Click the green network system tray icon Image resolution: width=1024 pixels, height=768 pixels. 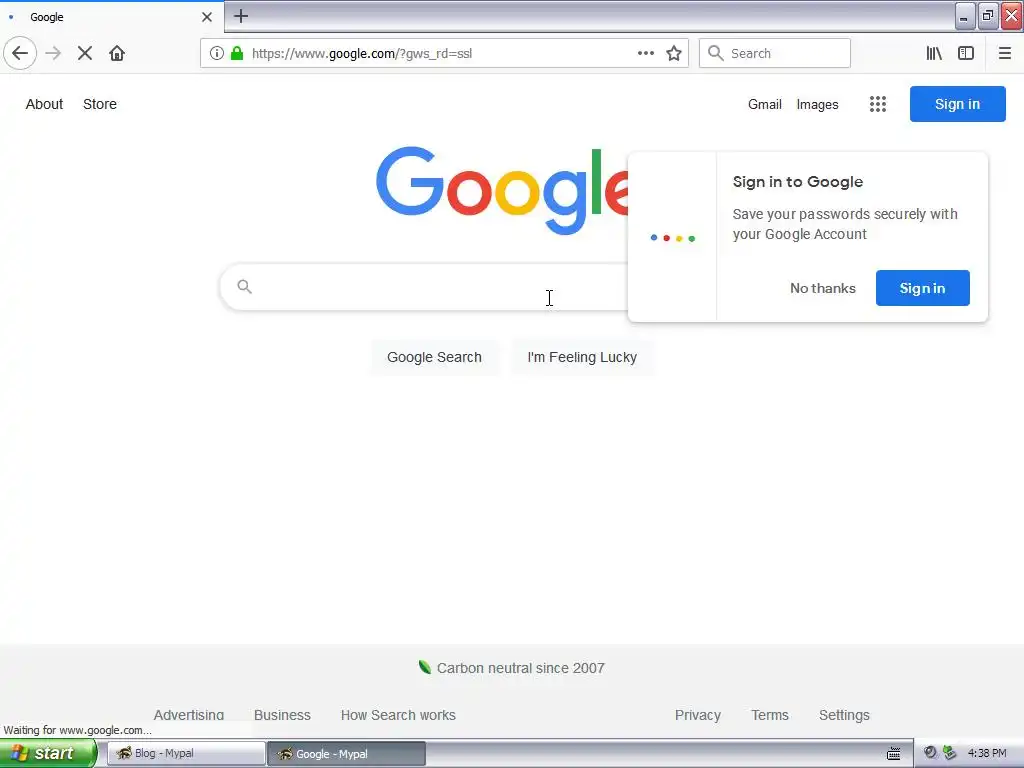point(950,753)
